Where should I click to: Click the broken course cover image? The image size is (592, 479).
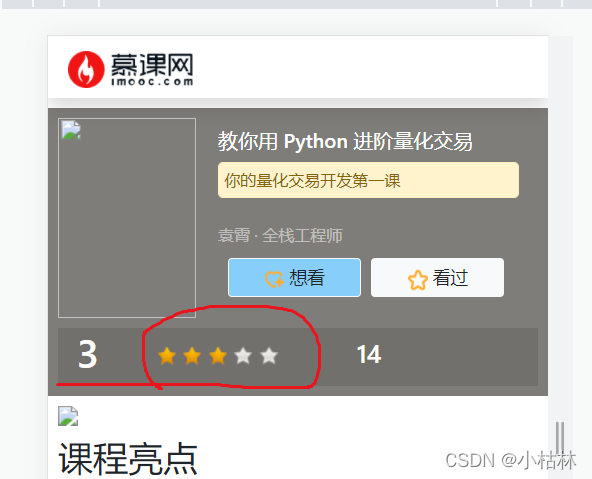click(x=127, y=218)
